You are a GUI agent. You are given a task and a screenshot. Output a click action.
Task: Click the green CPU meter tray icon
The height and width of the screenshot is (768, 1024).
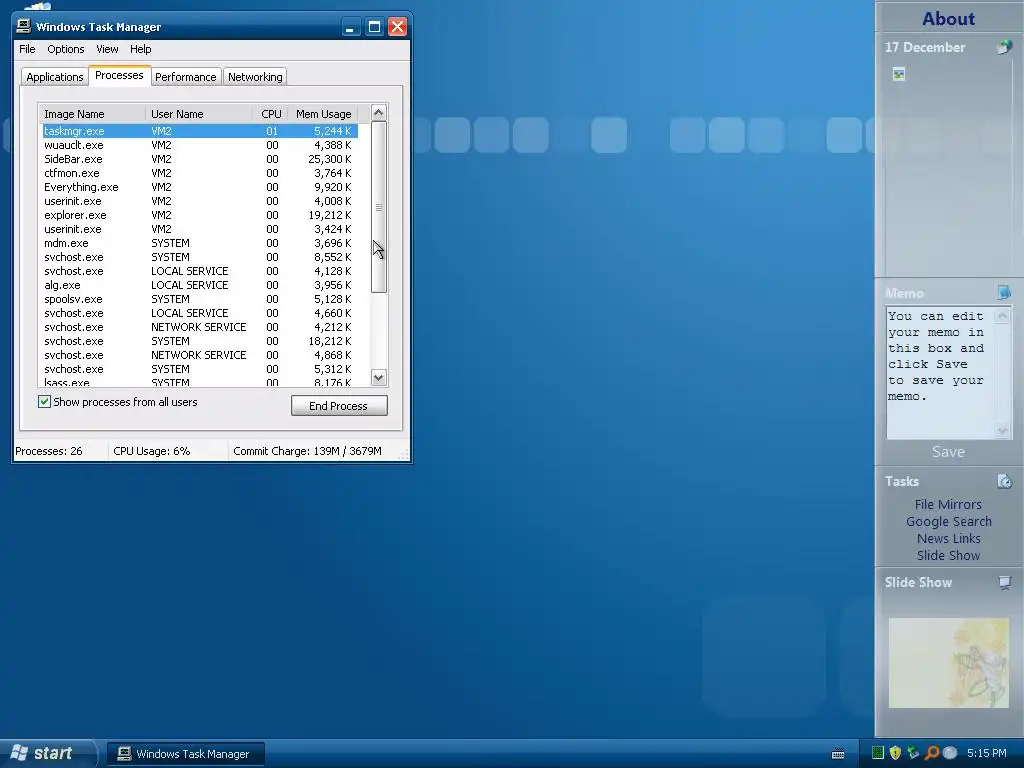878,753
